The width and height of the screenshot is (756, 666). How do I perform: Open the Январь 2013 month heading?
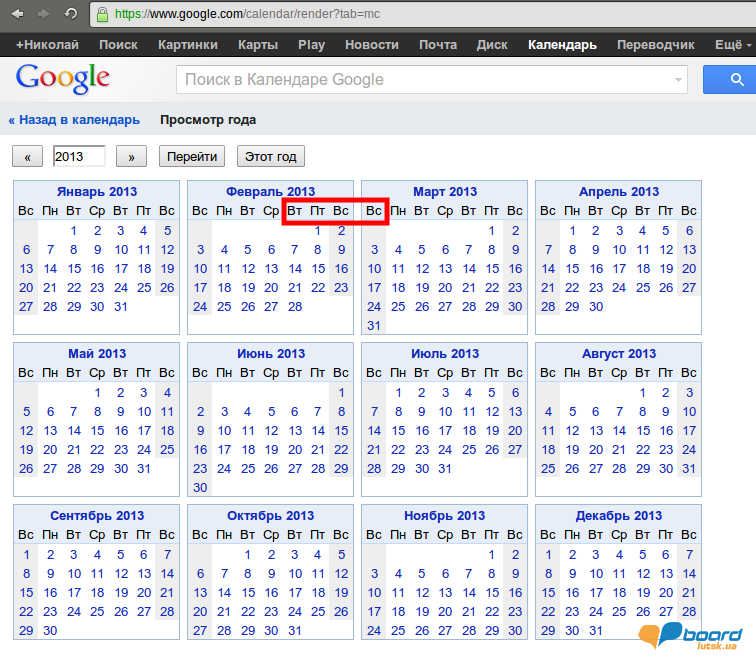pos(97,191)
